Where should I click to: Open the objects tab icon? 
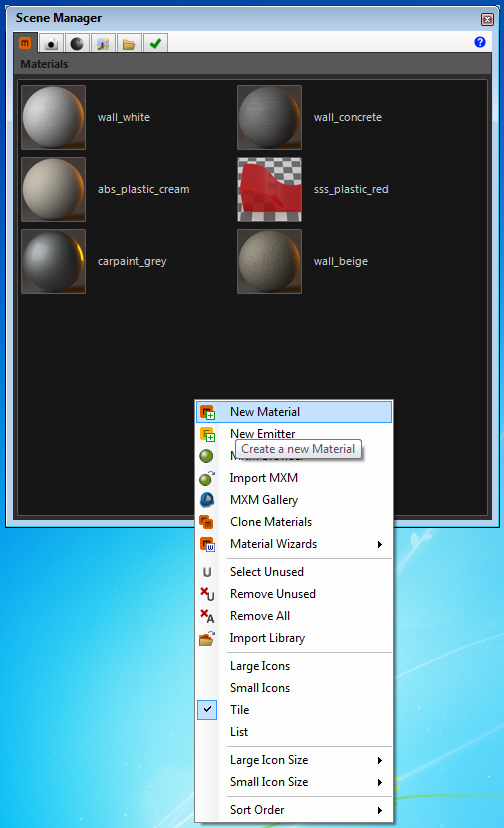(x=103, y=43)
